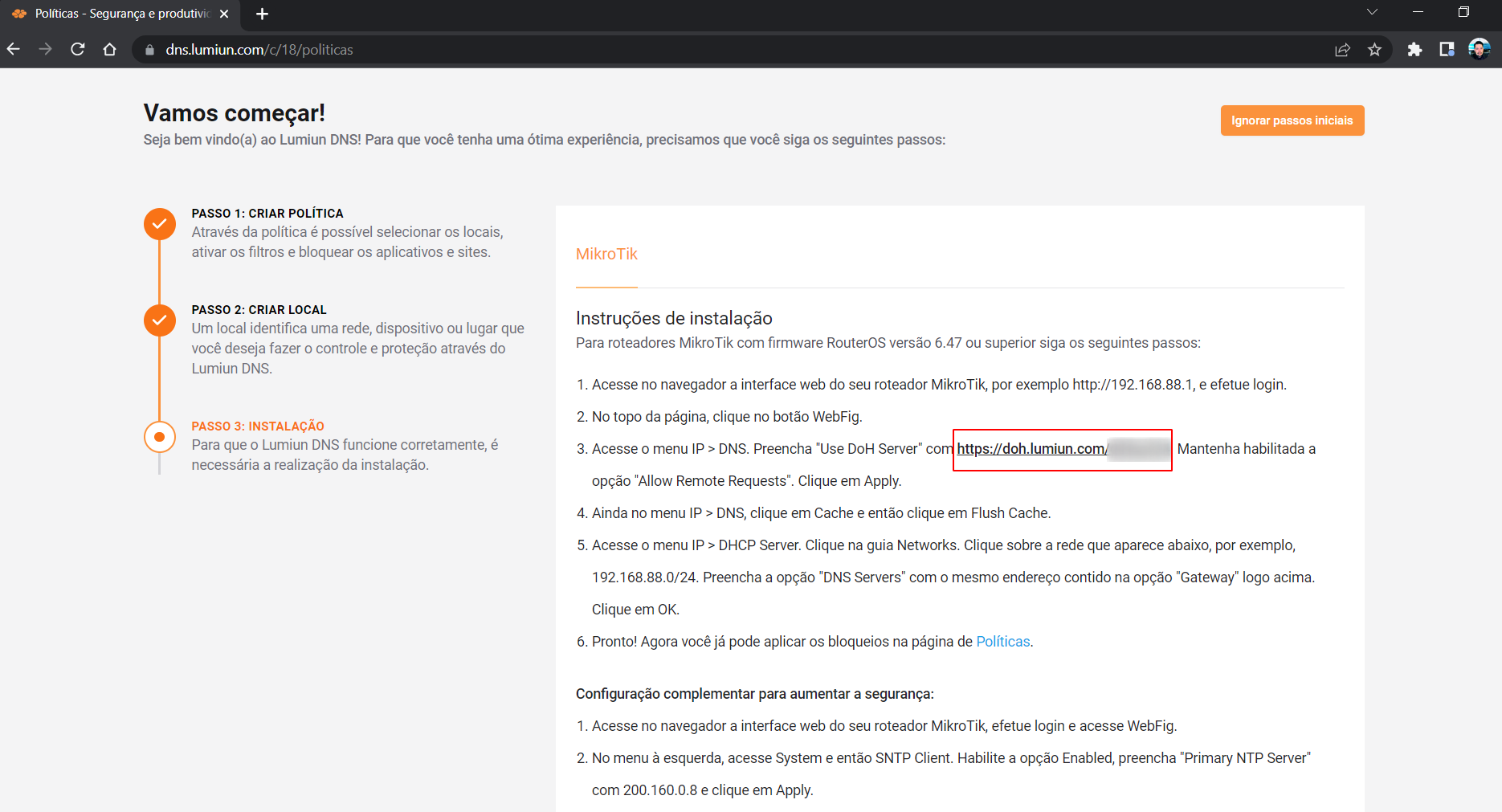Click the Vamos começar! heading
The image size is (1502, 812).
click(x=235, y=113)
